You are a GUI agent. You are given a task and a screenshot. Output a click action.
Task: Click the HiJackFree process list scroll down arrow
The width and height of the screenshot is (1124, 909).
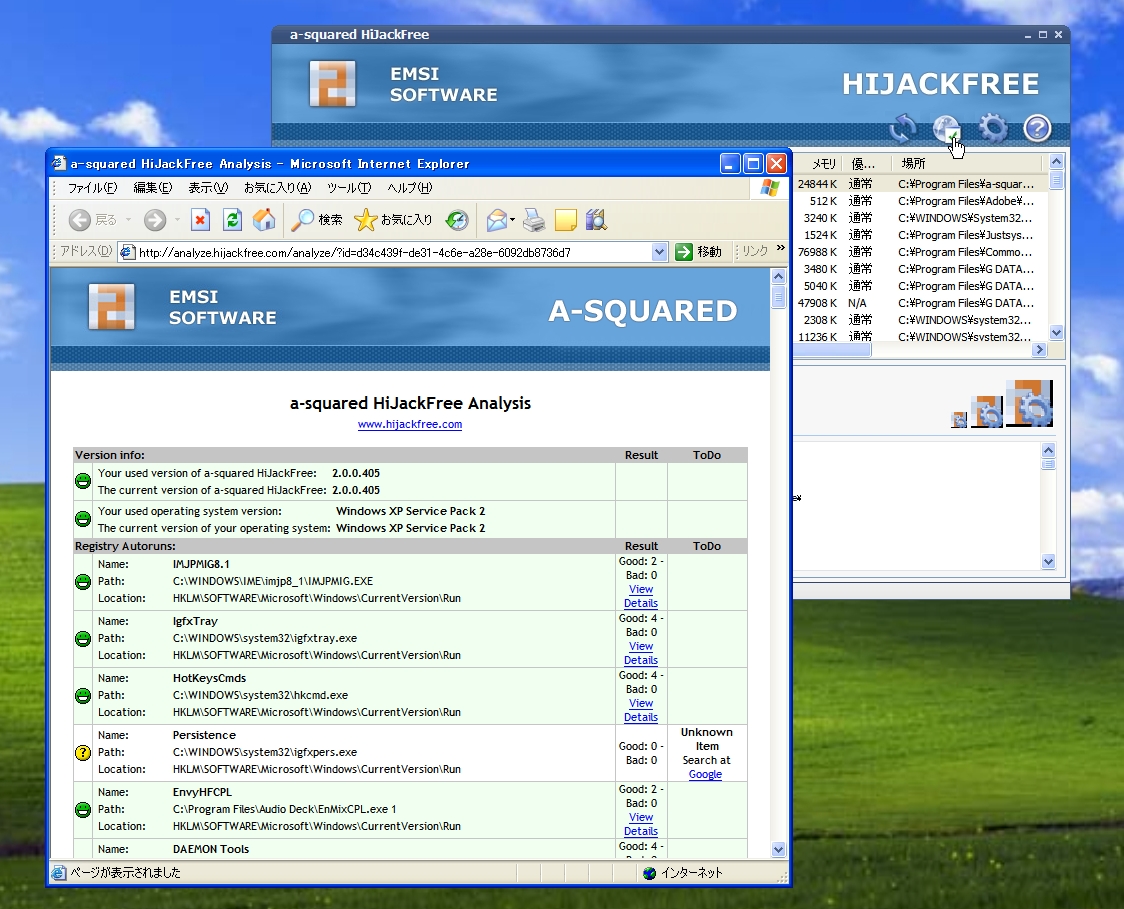click(1056, 332)
